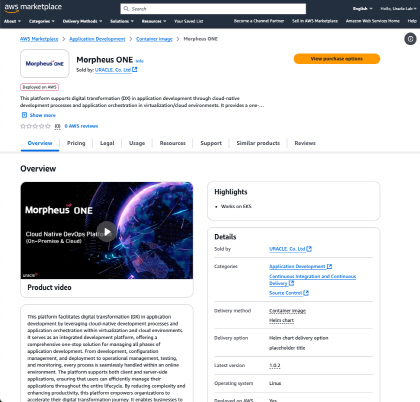Switch to the Pricing tab
Screen dimensions: 420x402
click(x=76, y=143)
